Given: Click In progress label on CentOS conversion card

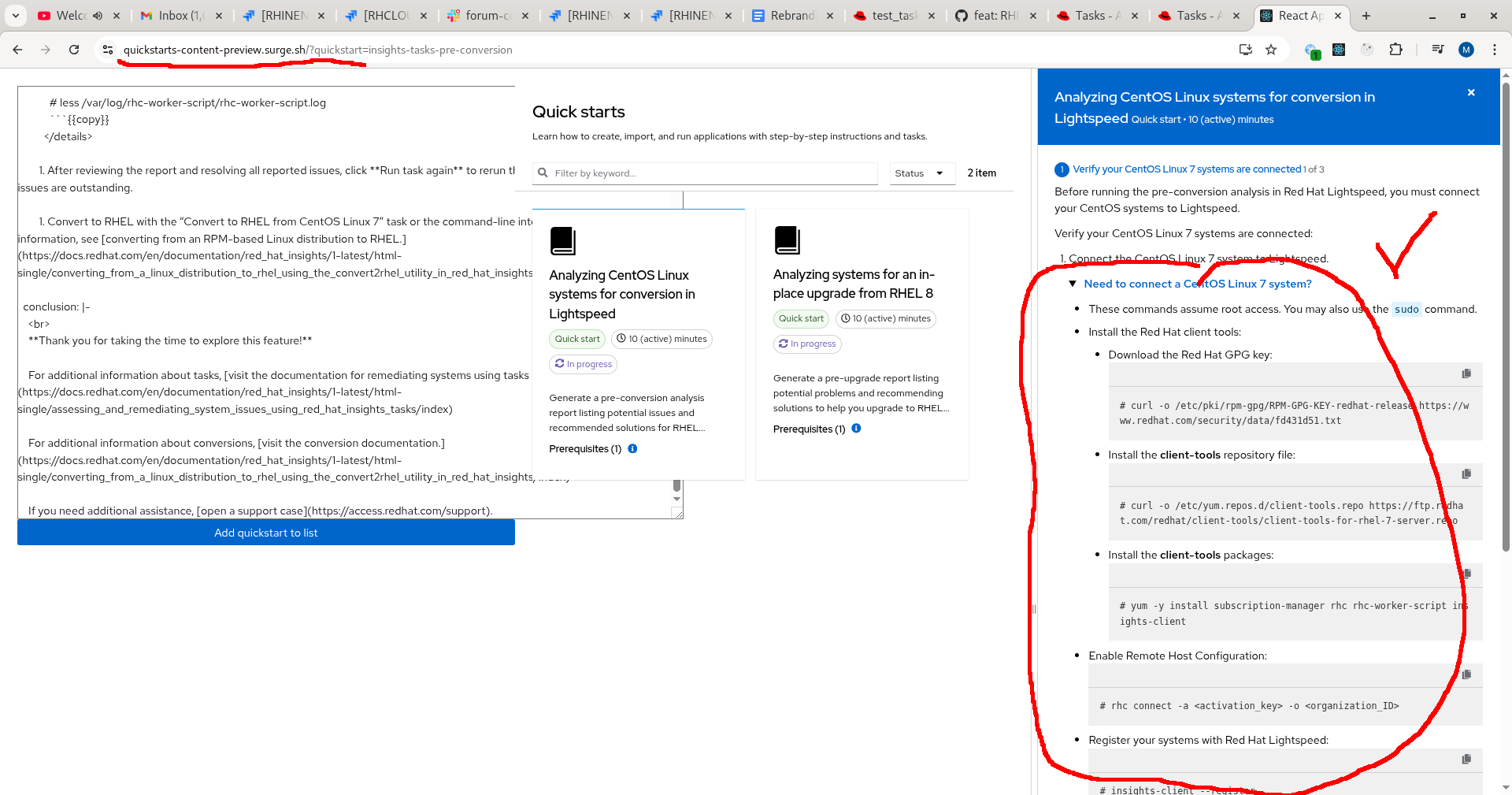Looking at the screenshot, I should pyautogui.click(x=584, y=364).
